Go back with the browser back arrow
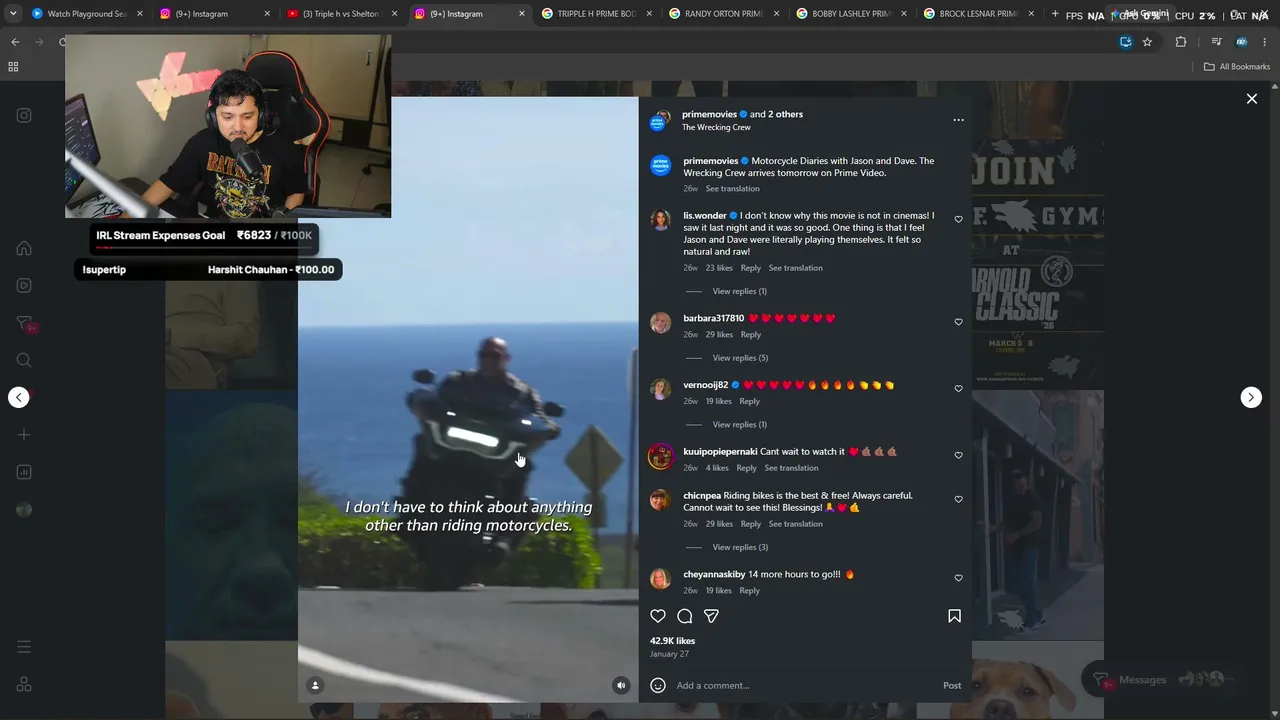Screen dimensions: 1280x720 tap(15, 42)
